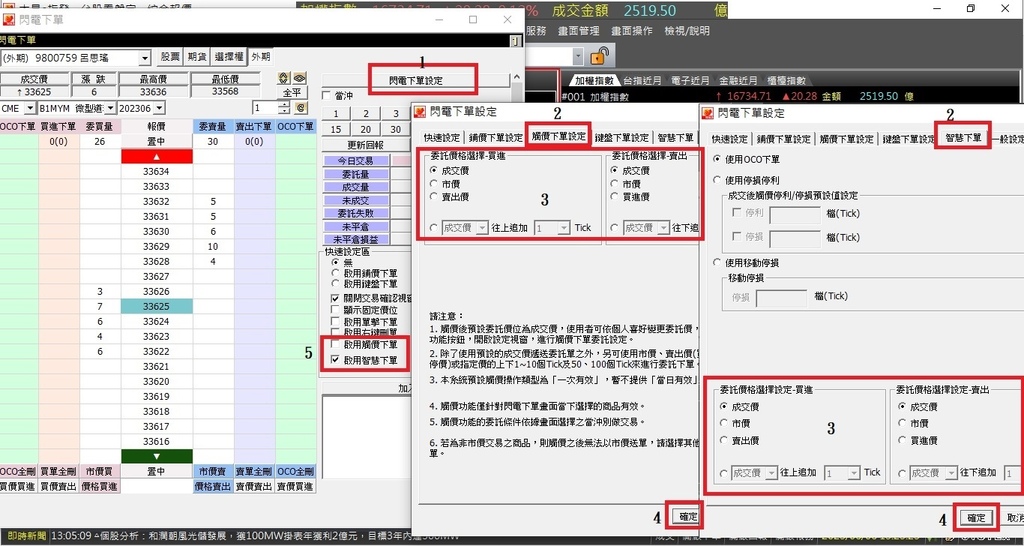1024x546 pixels.
Task: Click the @ icon beside the quantity spinner
Action: tap(301, 108)
